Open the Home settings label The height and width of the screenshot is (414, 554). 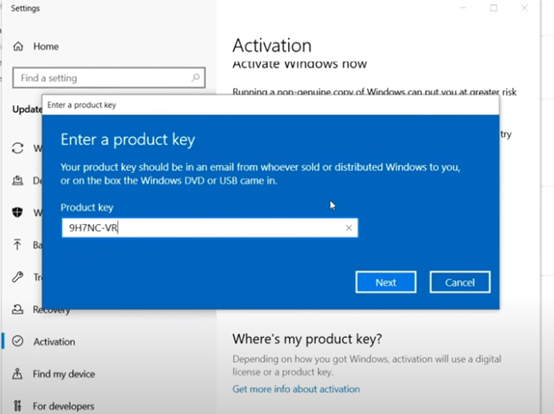pos(46,46)
